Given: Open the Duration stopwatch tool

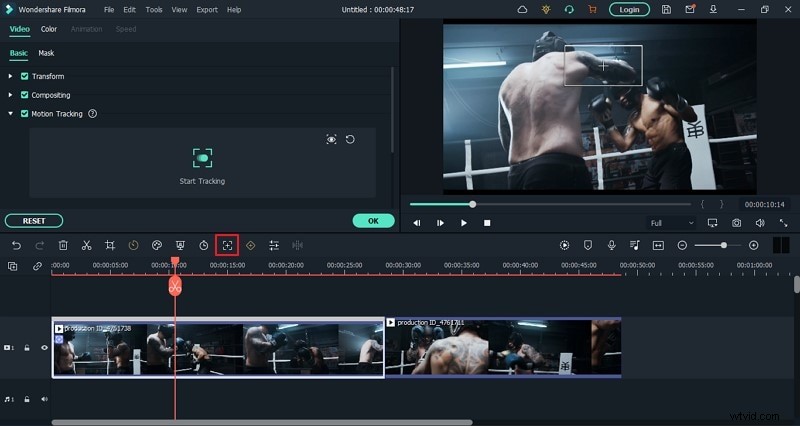Looking at the screenshot, I should point(204,245).
